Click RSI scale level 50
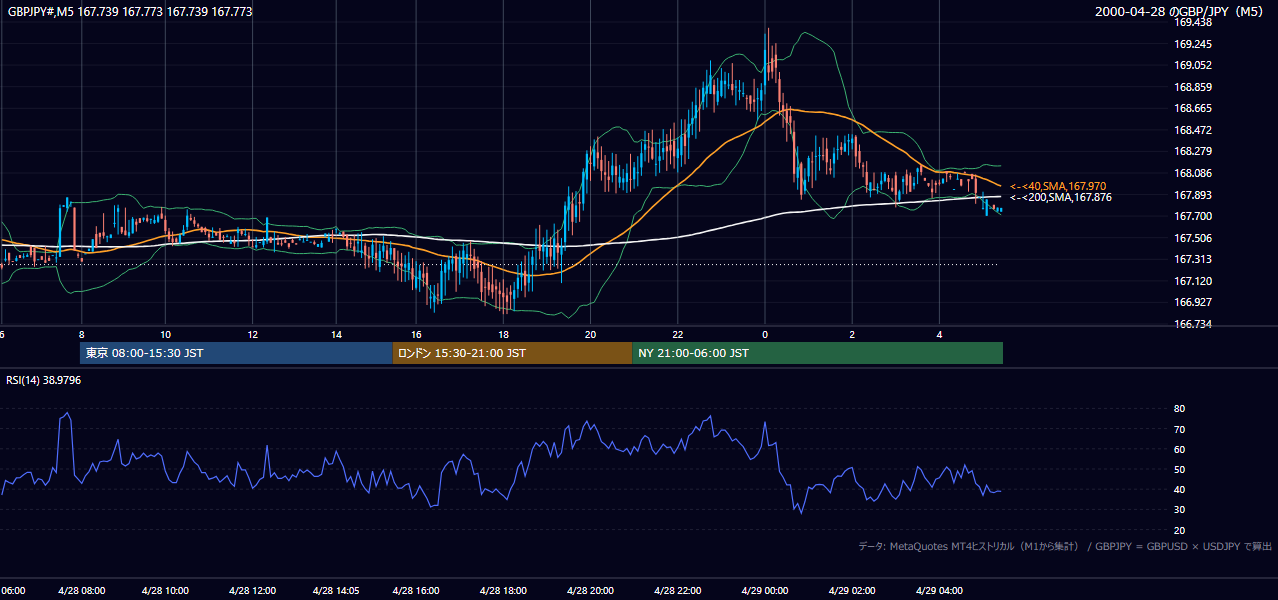This screenshot has width=1278, height=600. click(x=1180, y=469)
